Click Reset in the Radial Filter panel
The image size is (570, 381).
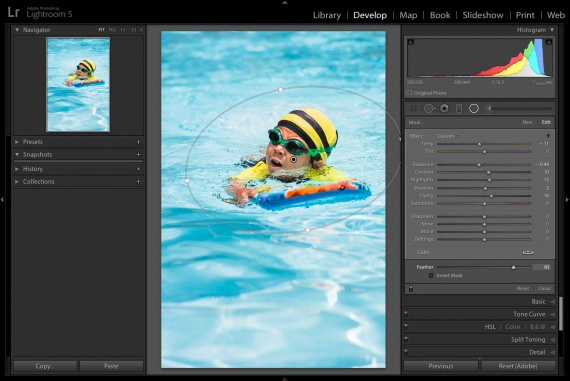(523, 289)
